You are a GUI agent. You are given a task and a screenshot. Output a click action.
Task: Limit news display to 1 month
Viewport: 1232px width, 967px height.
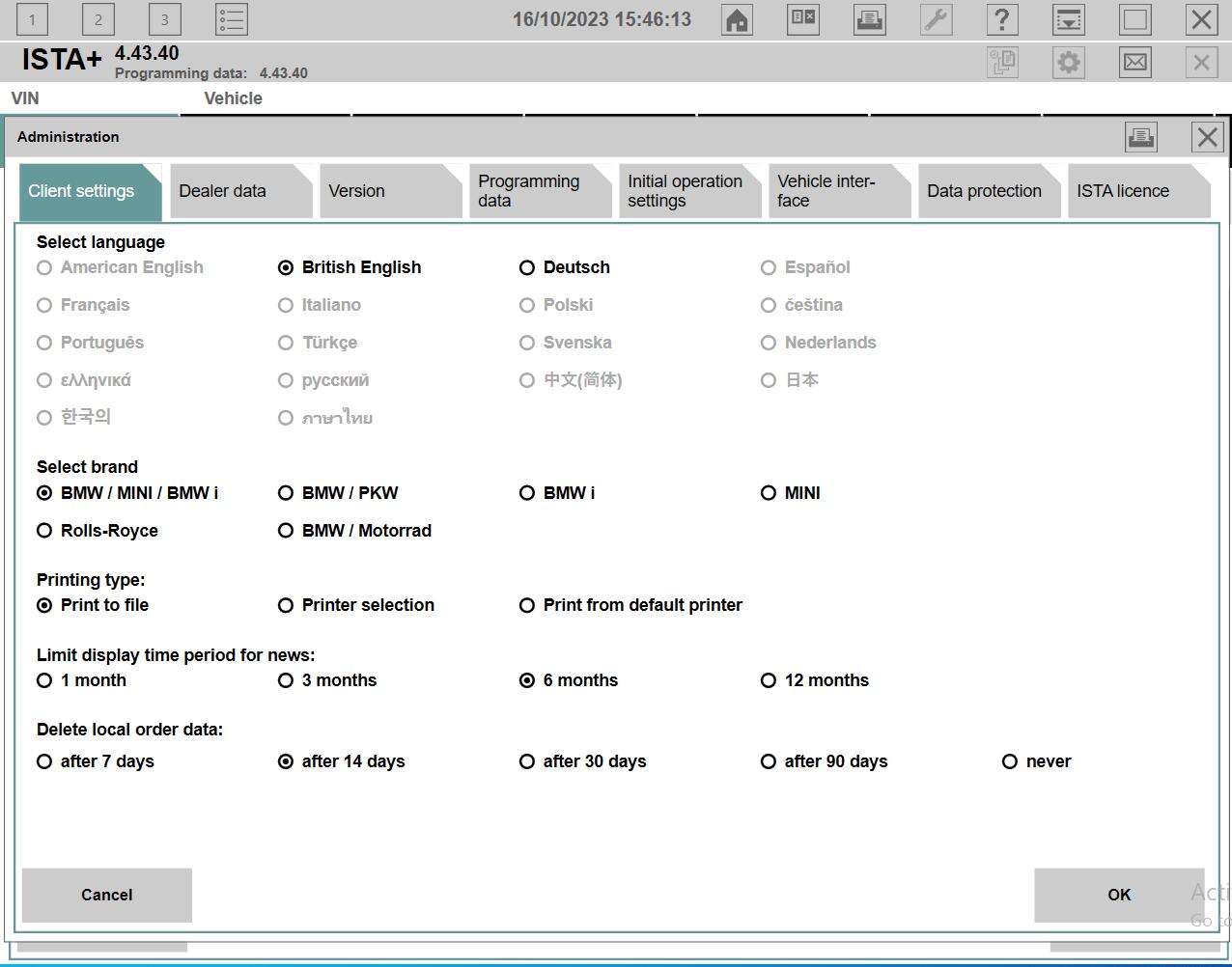pos(82,680)
